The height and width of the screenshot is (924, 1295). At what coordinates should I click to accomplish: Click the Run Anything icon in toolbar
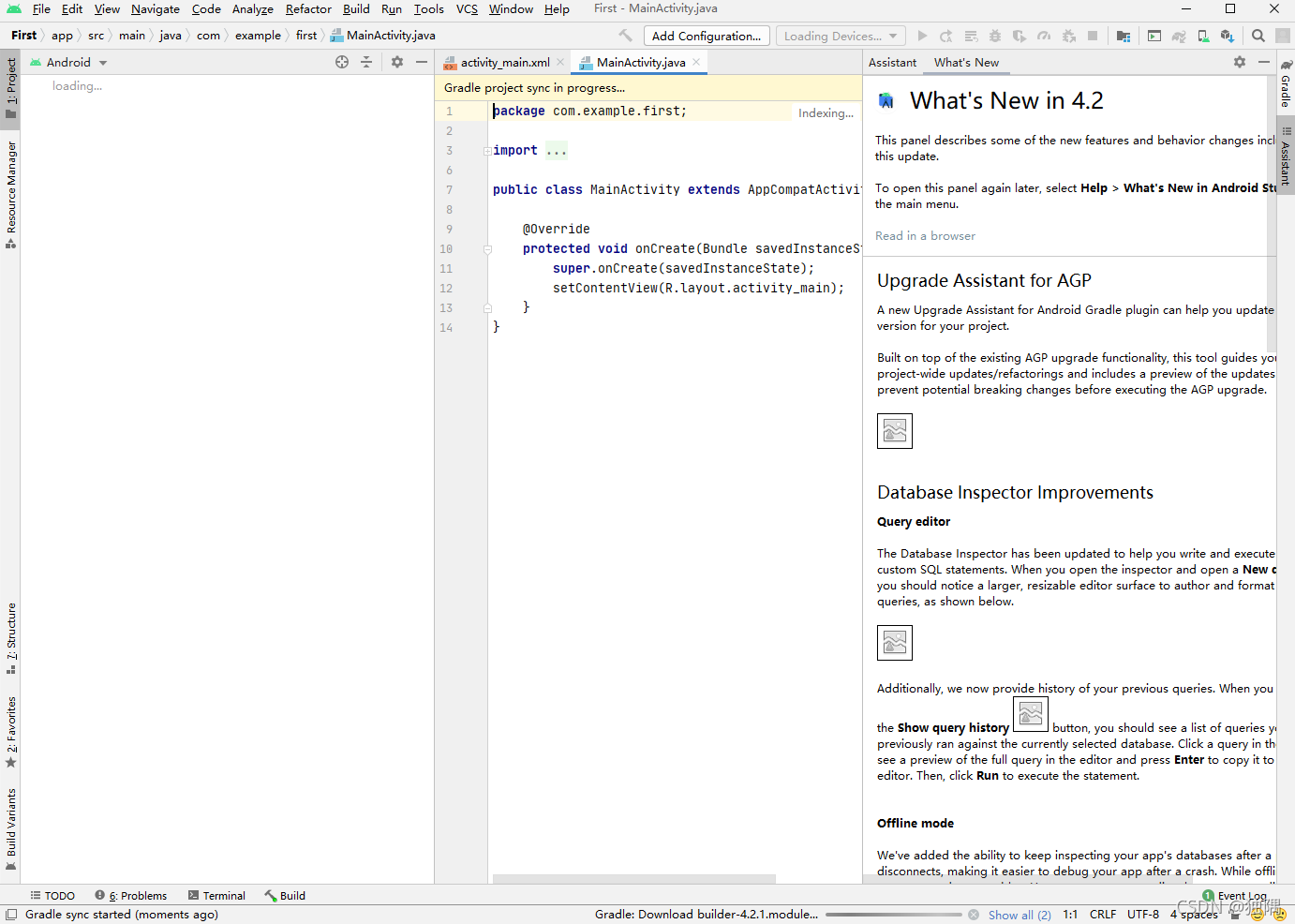coord(1154,36)
